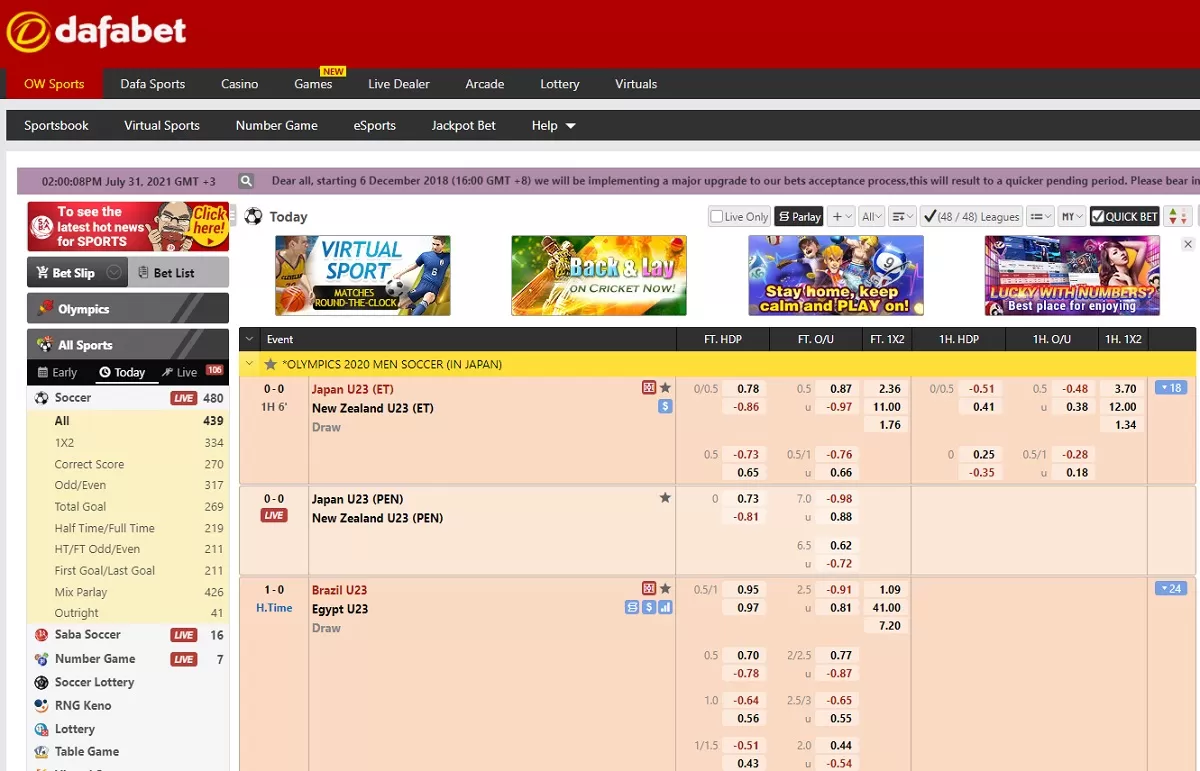Image resolution: width=1200 pixels, height=771 pixels.
Task: Click the Saba Soccer sidebar icon
Action: [41, 635]
